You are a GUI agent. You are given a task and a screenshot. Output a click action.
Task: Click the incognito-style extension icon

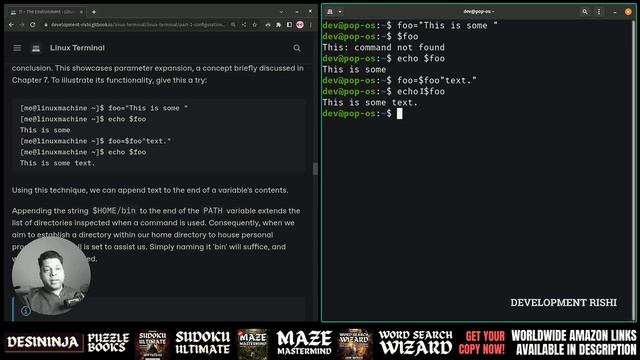click(268, 25)
